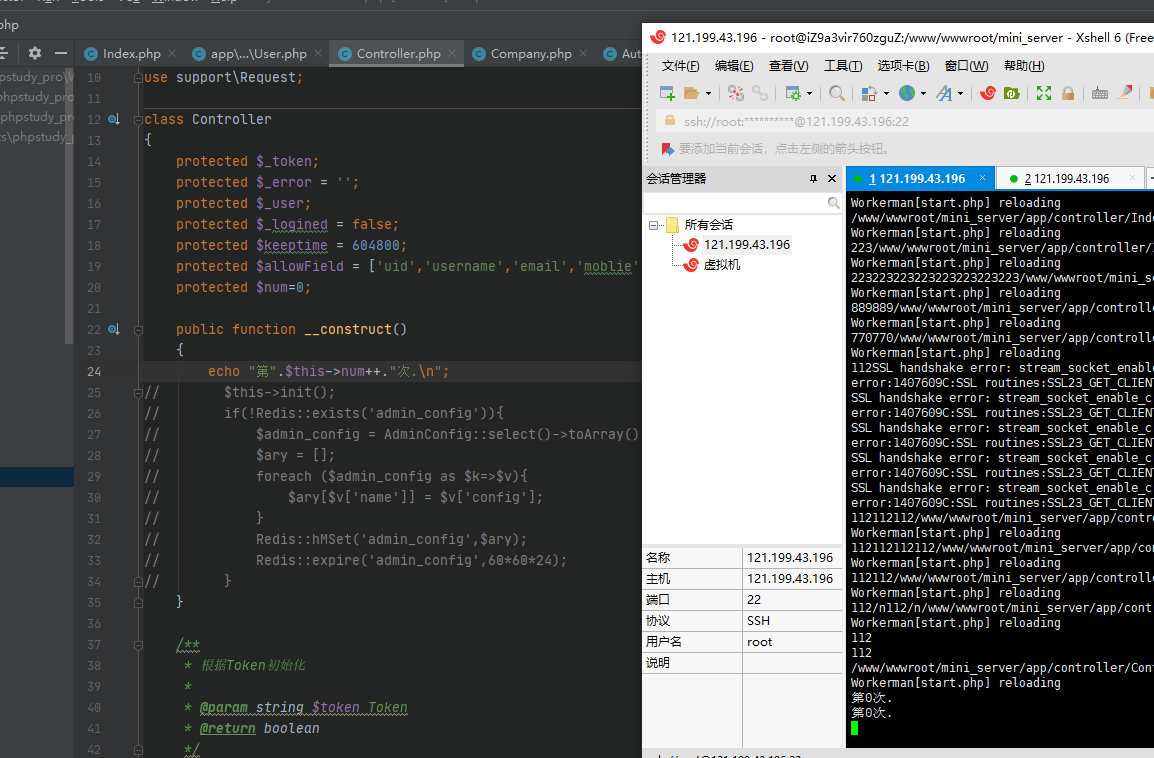The width and height of the screenshot is (1154, 758).
Task: Open dropdown arrow next to Open folder icon
Action: pos(708,93)
